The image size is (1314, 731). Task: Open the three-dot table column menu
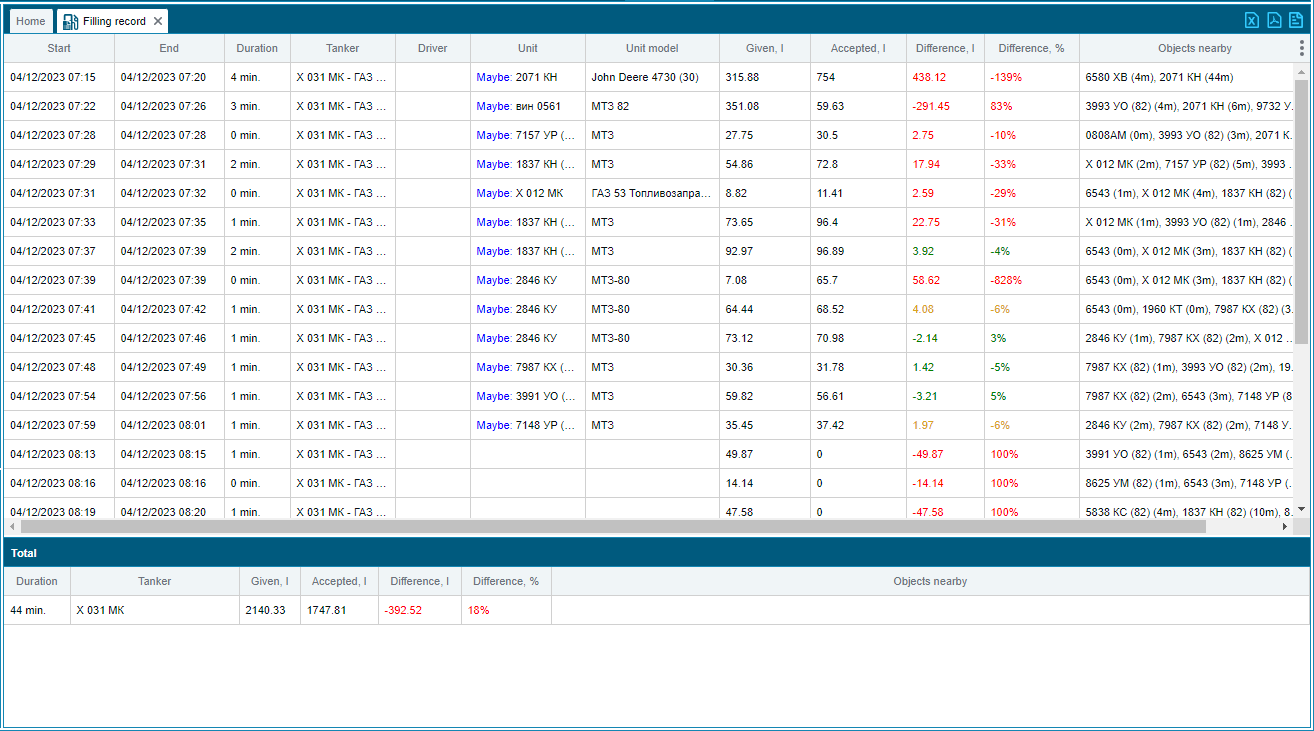1301,48
